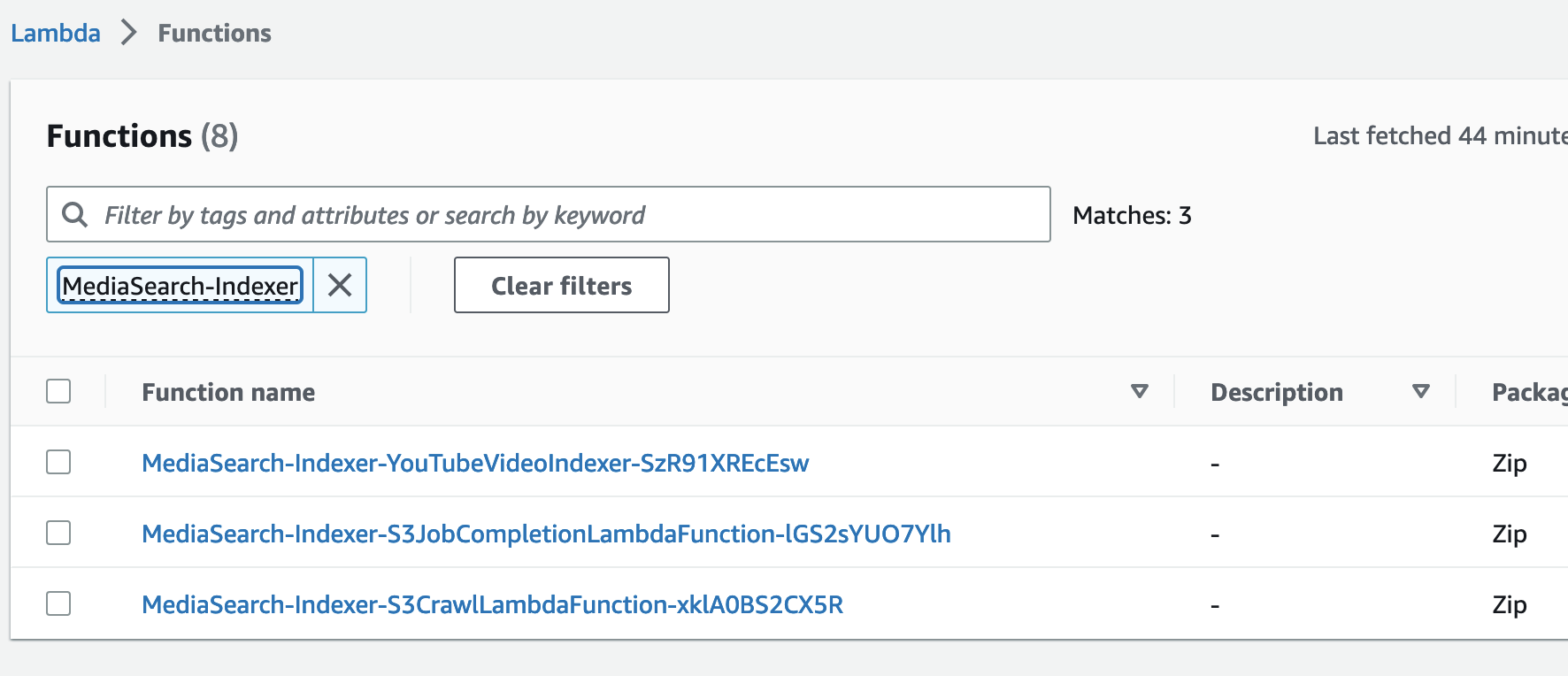Image resolution: width=1568 pixels, height=676 pixels.
Task: Click the Matches: 3 count text
Action: coord(1132,215)
